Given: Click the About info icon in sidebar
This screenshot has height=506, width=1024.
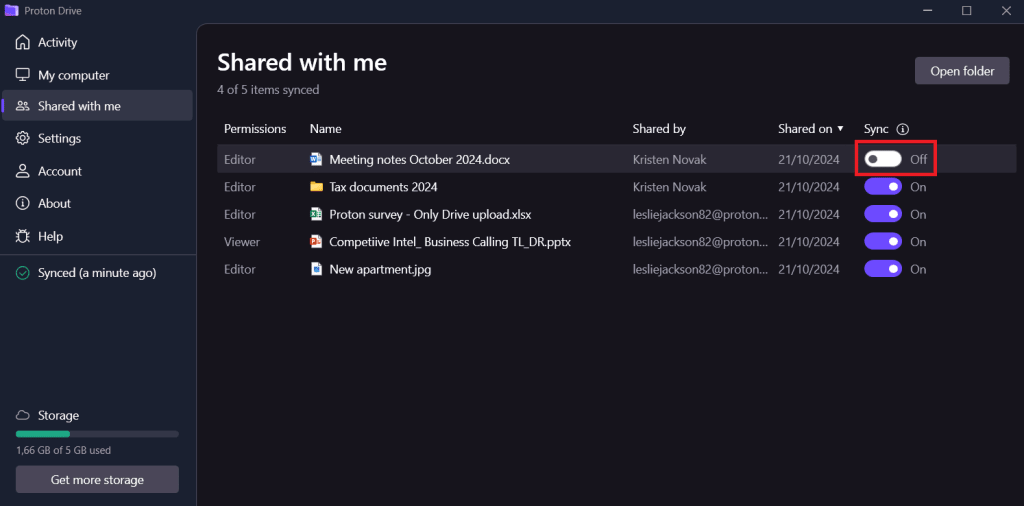Looking at the screenshot, I should pos(23,204).
